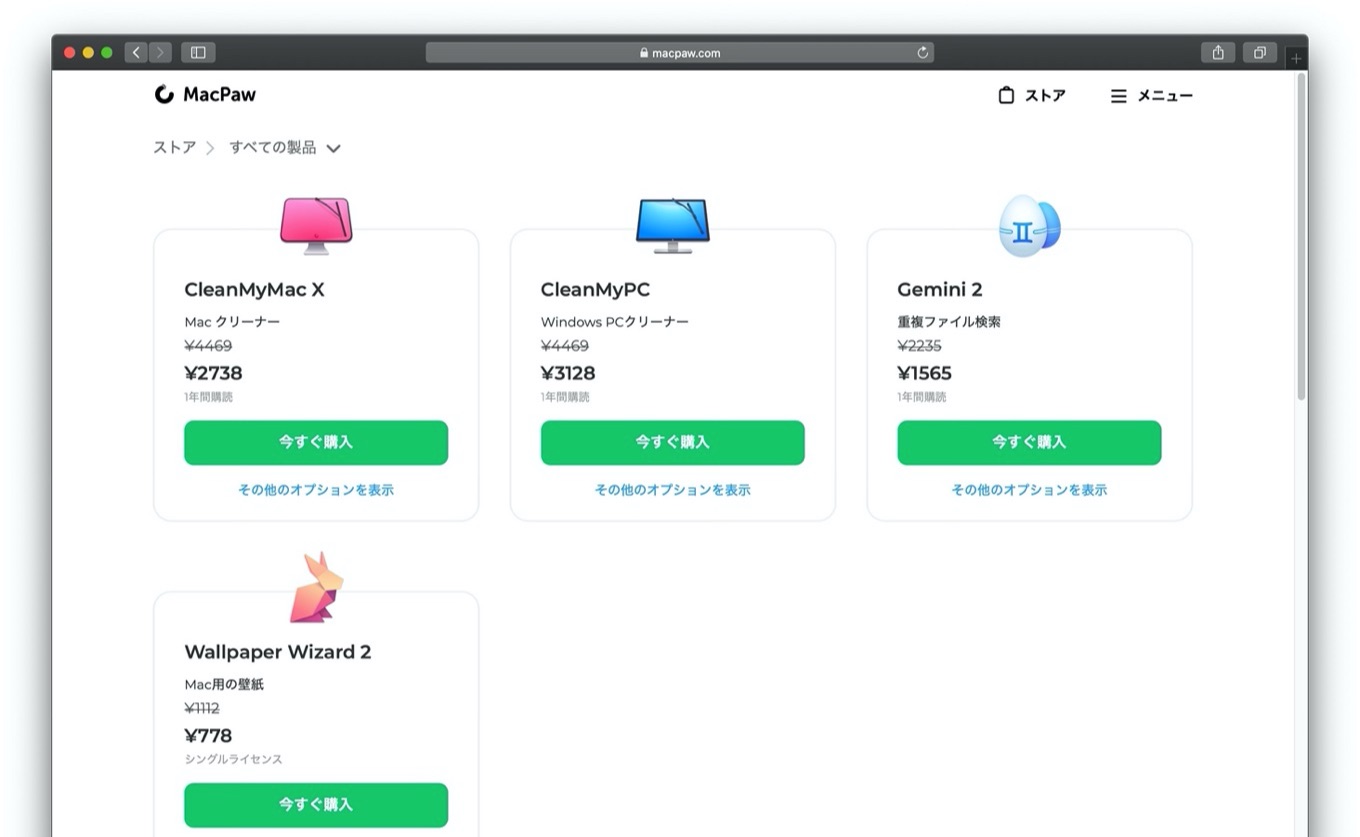The height and width of the screenshot is (837, 1360).
Task: Show other options for Gemini 2
Action: point(1029,490)
